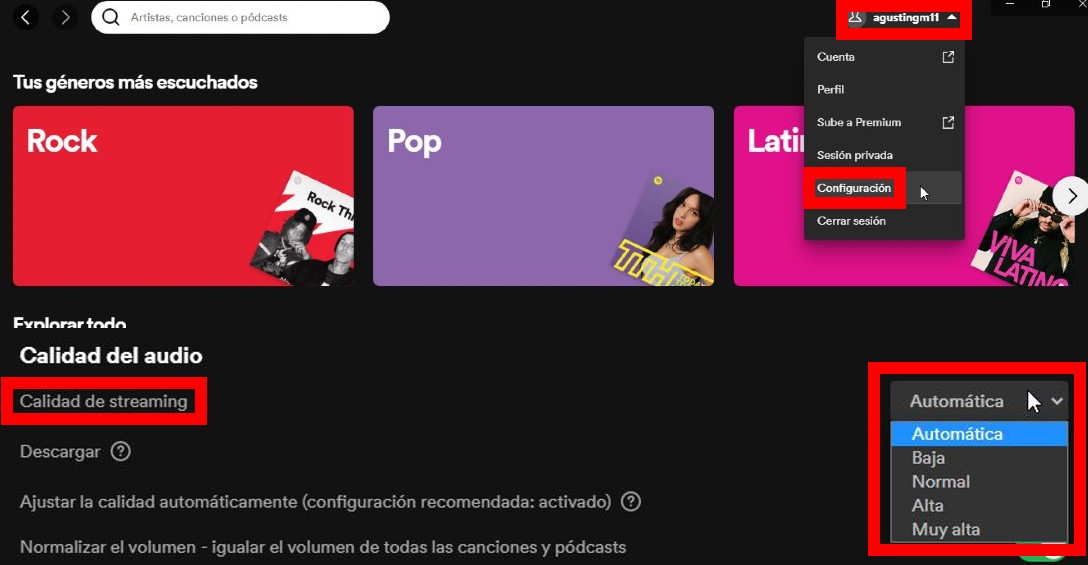Choose Baja from the quality list
The height and width of the screenshot is (565, 1088).
point(928,457)
